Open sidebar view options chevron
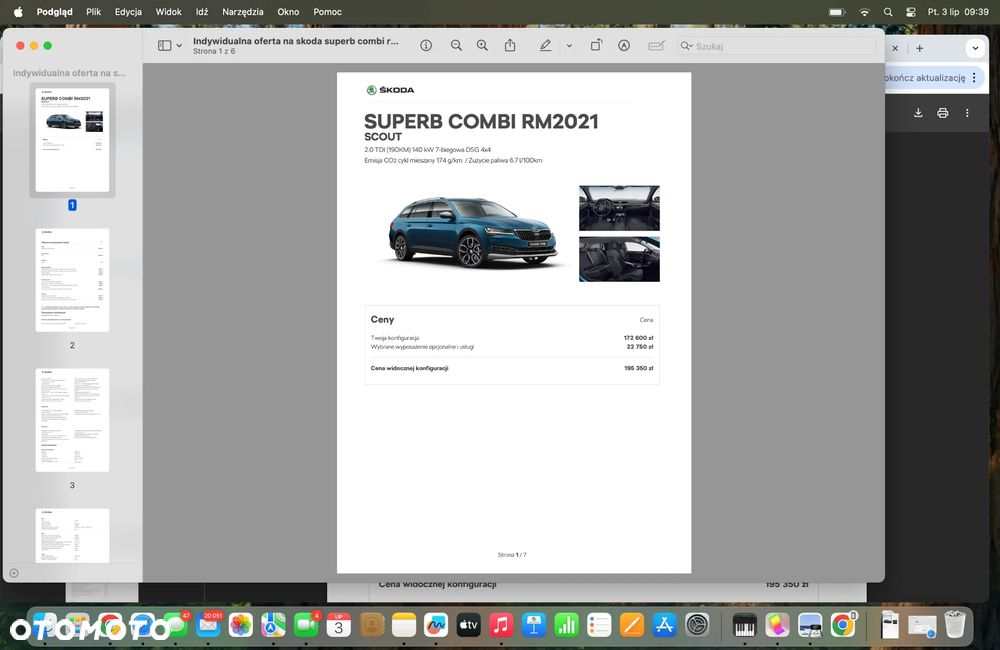Image resolution: width=1000 pixels, height=650 pixels. point(179,46)
